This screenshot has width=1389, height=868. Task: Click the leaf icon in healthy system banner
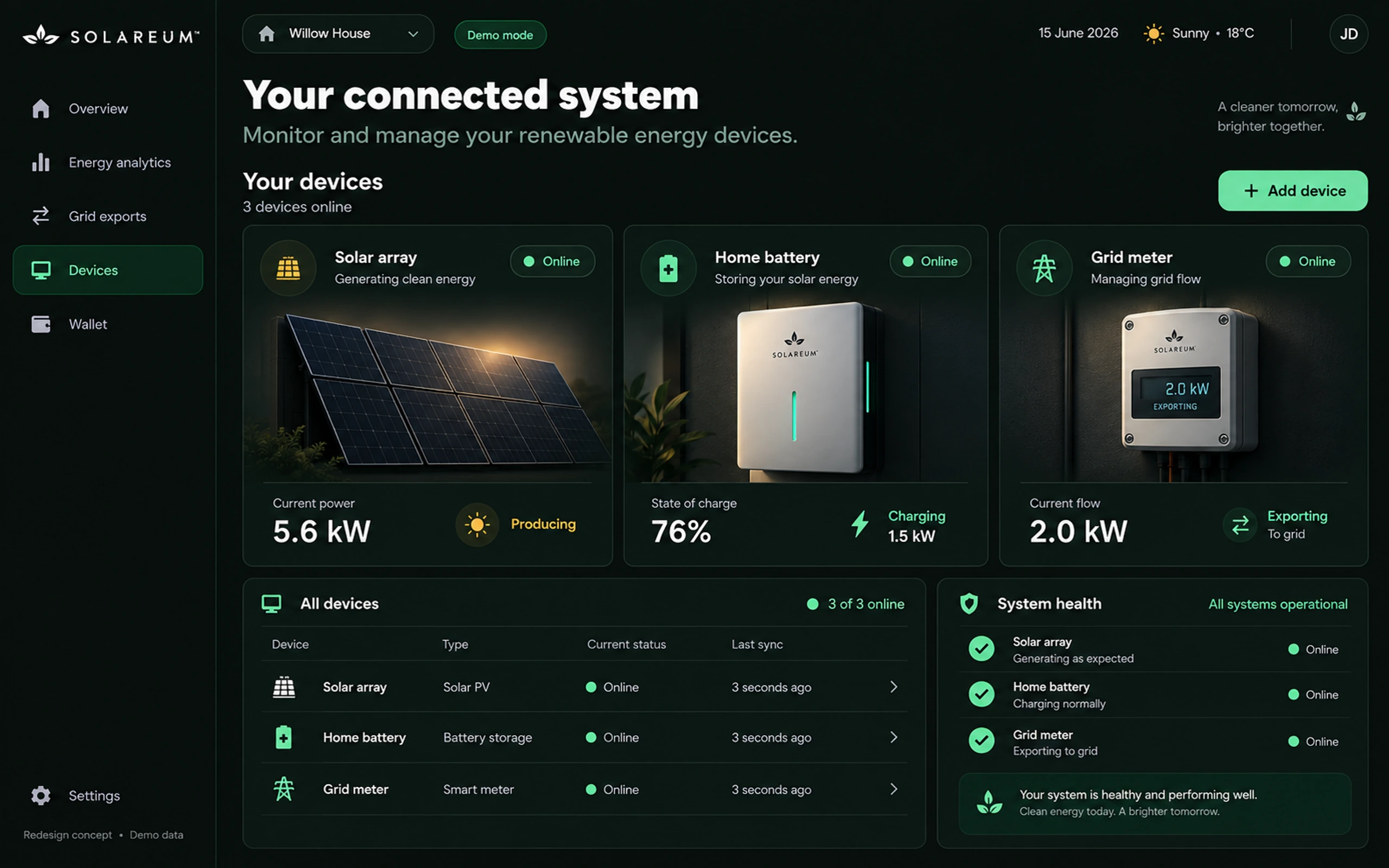point(990,802)
